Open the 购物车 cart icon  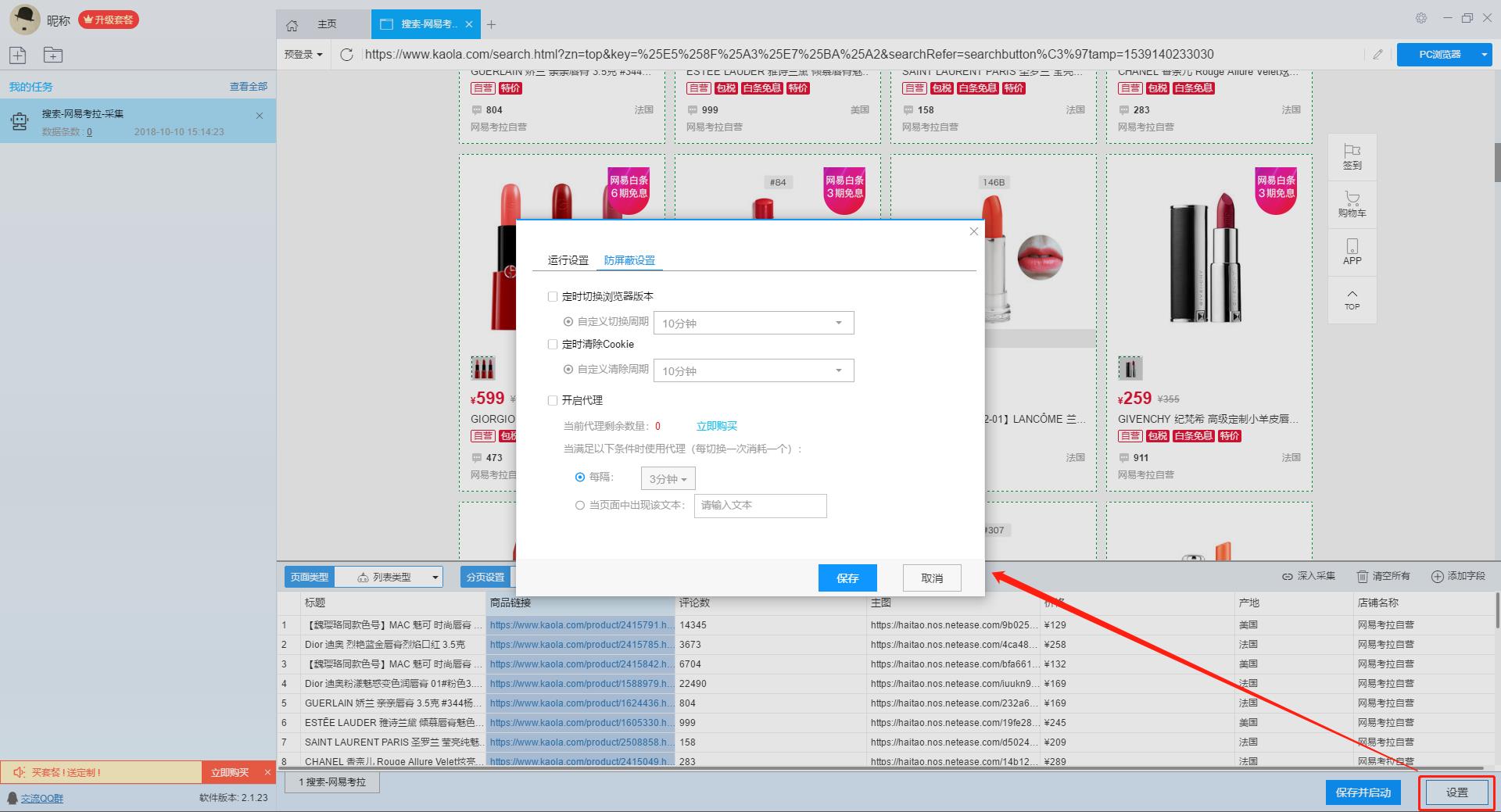point(1352,198)
